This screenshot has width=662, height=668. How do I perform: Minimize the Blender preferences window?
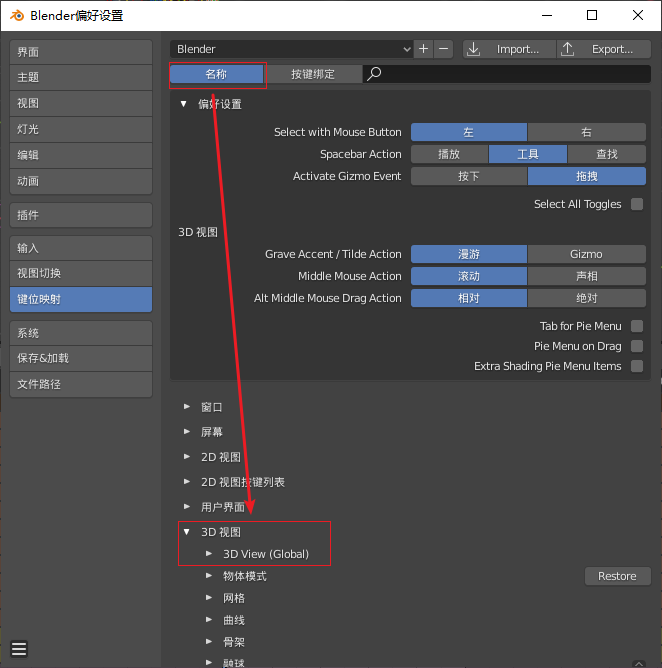547,16
